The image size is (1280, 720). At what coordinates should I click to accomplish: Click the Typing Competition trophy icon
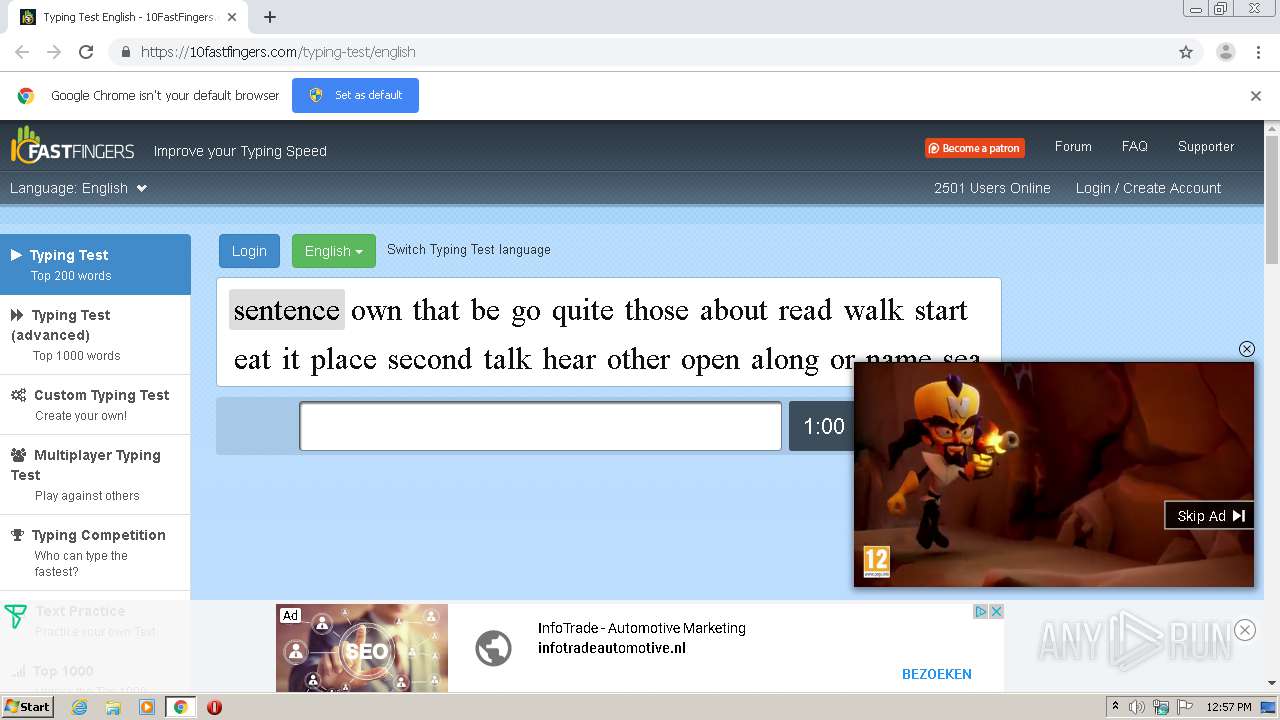[x=17, y=535]
